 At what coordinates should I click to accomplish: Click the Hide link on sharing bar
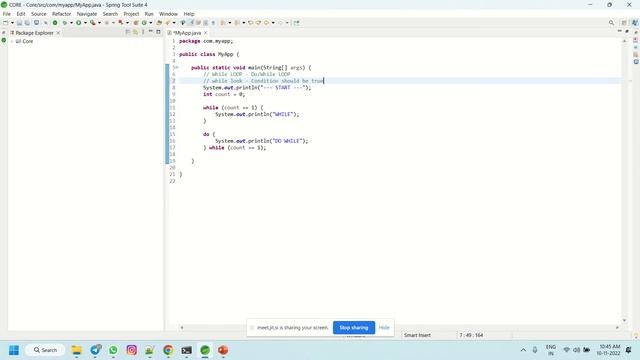(384, 327)
